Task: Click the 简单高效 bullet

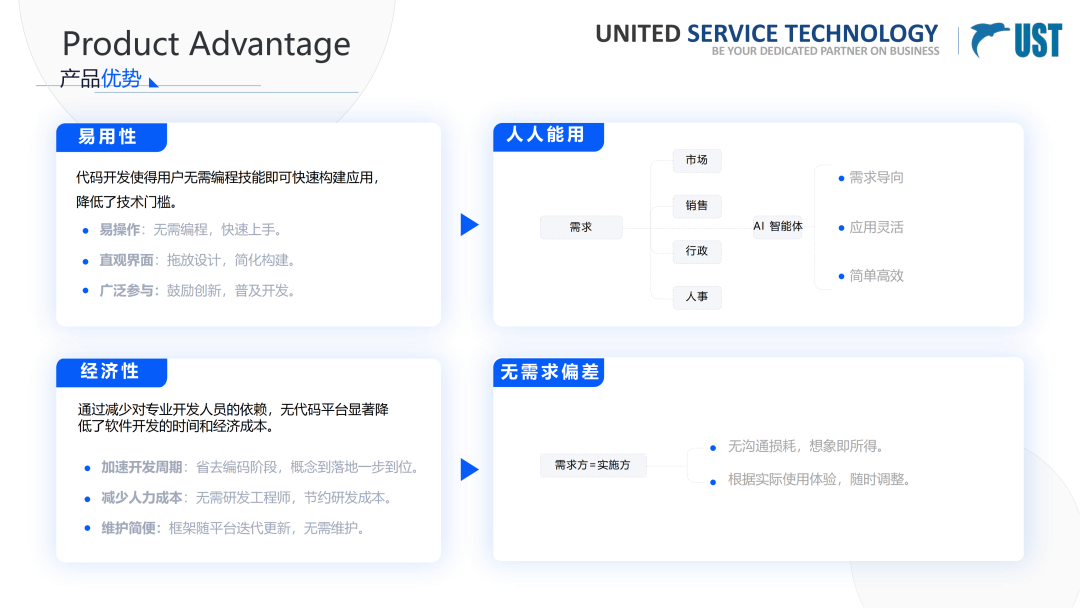Action: coord(871,276)
